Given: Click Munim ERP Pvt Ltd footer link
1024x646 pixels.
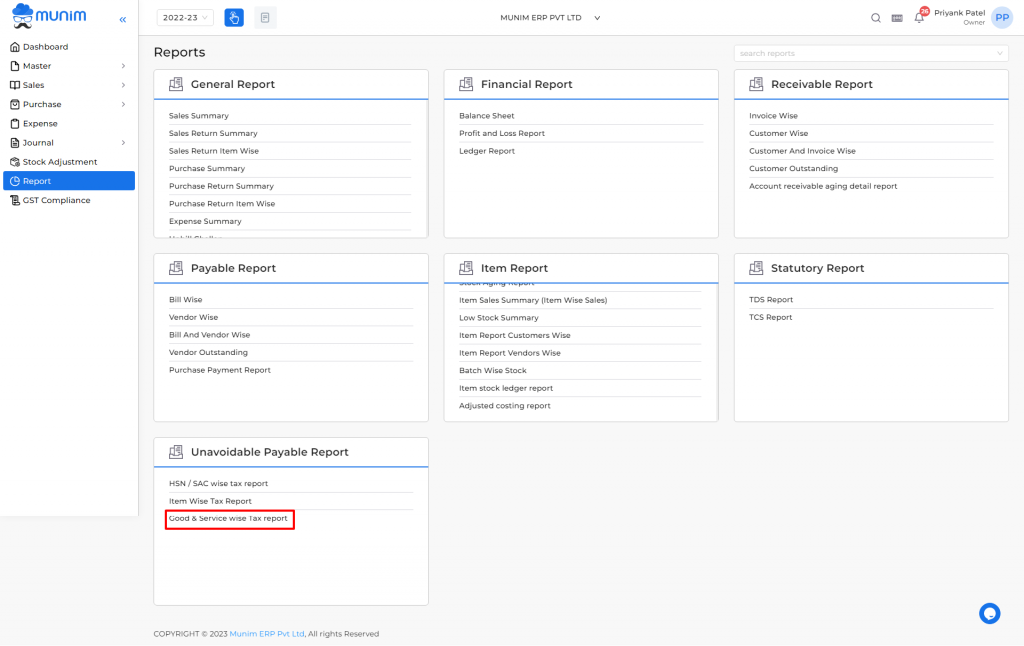Looking at the screenshot, I should 266,634.
